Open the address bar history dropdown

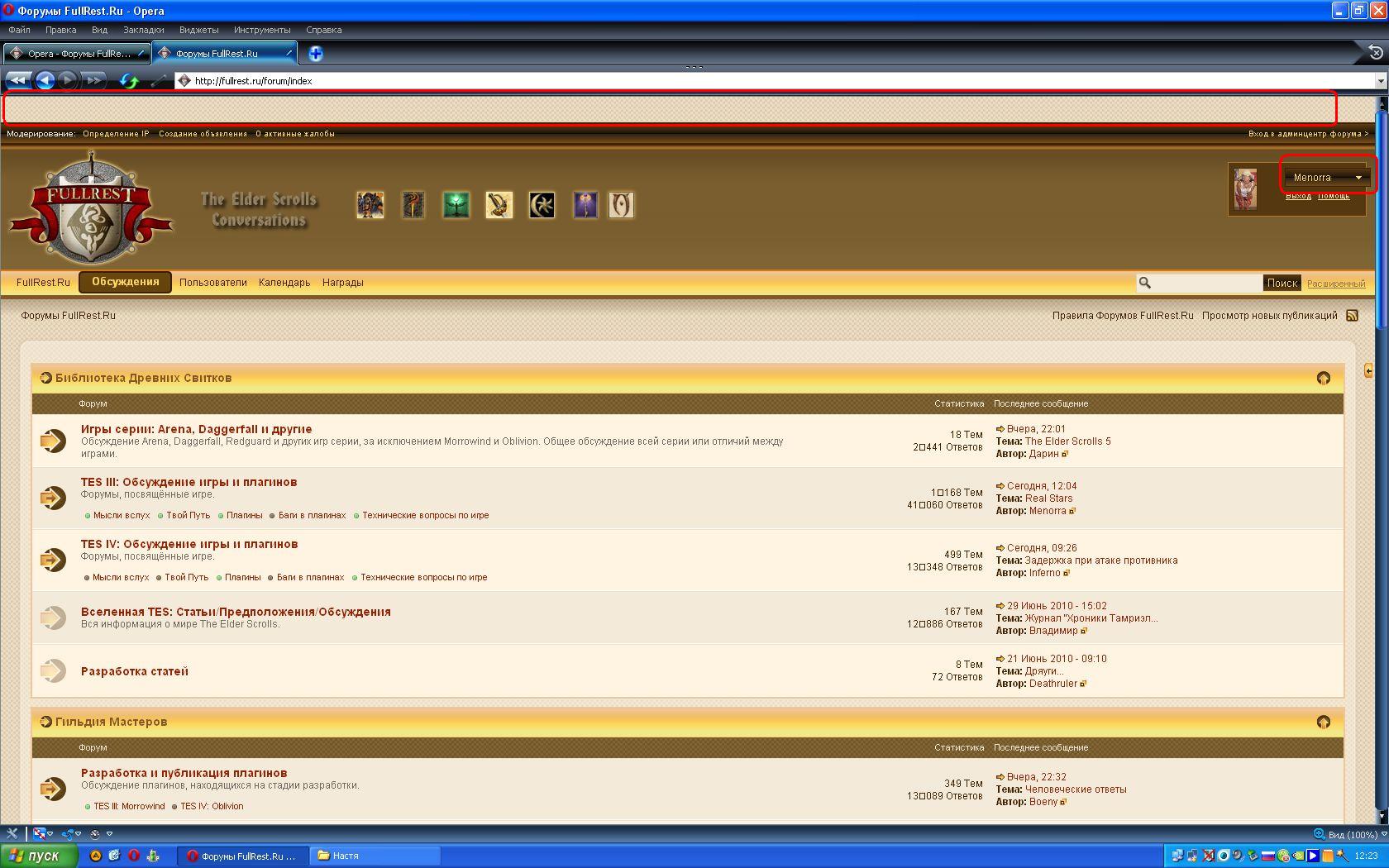(x=1381, y=81)
